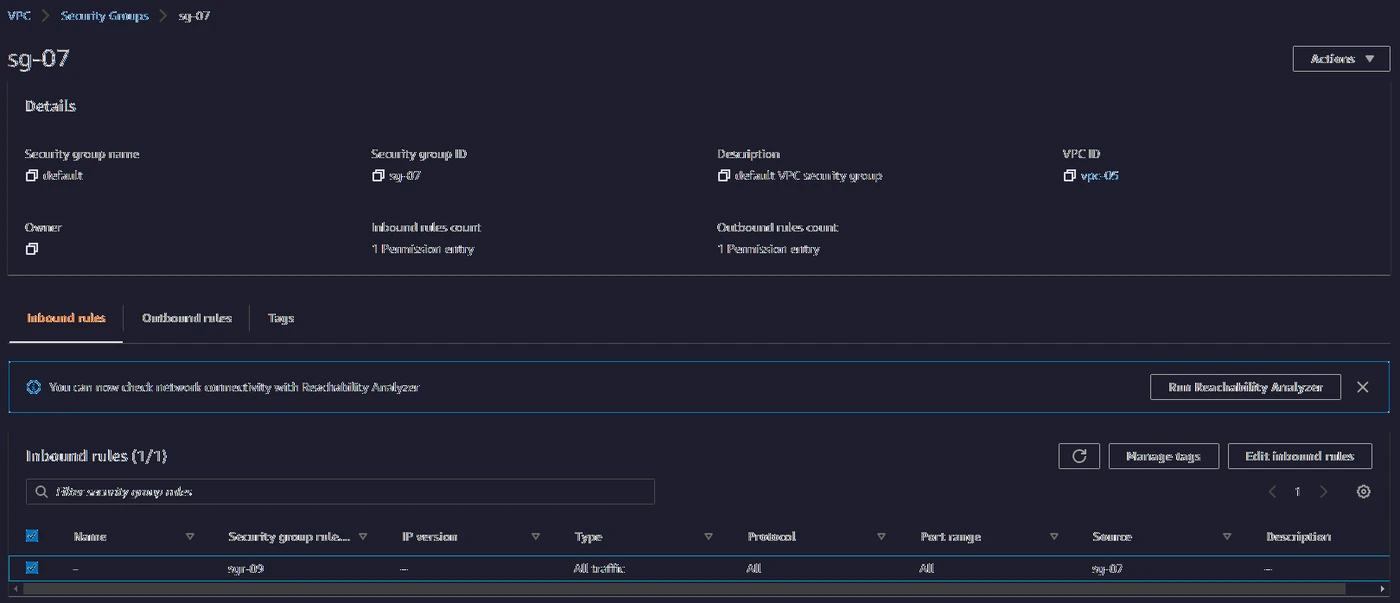
Task: Open inbound rules table settings gear
Action: pos(1363,491)
